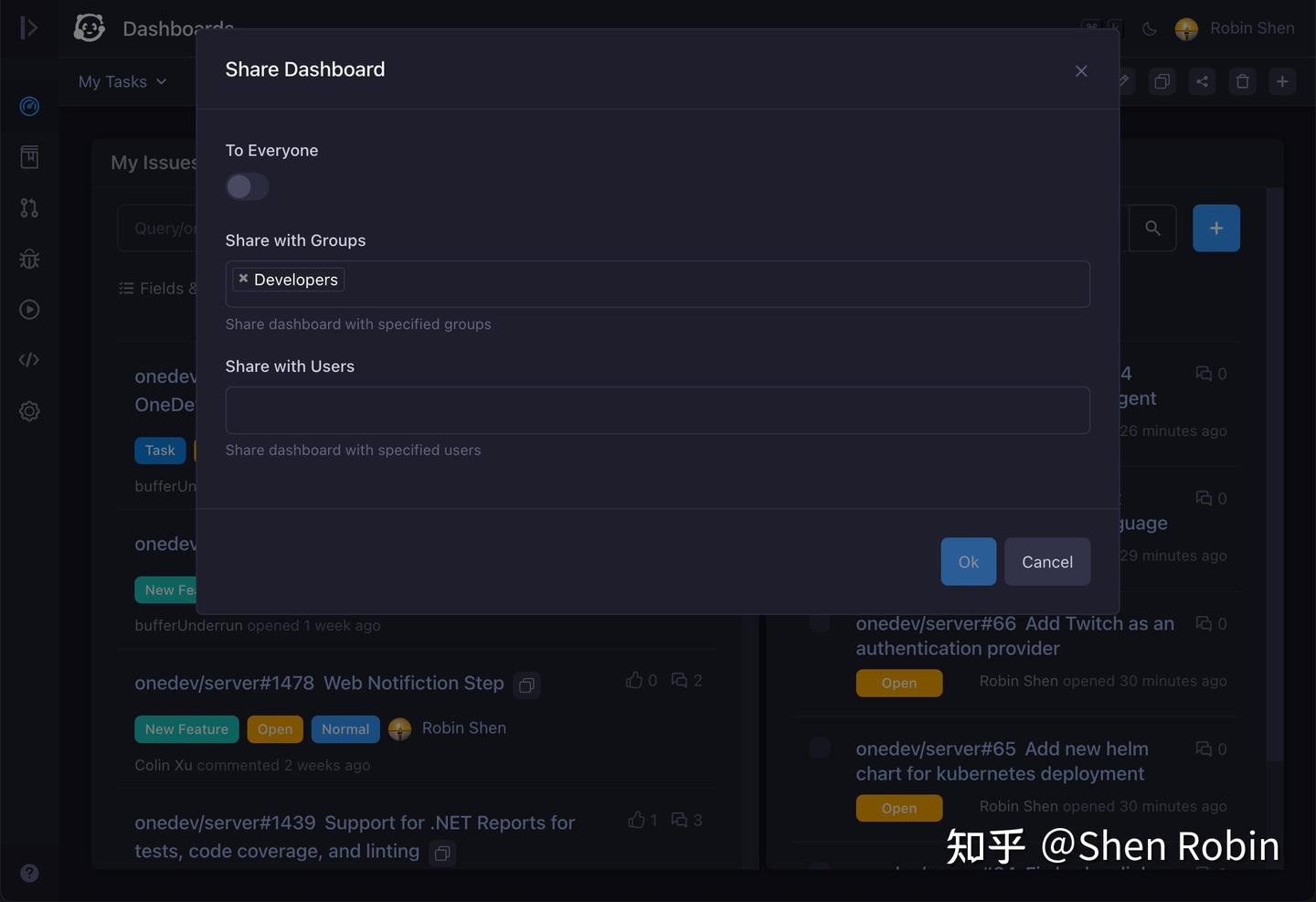Open Dashboards from the sidebar gauge icon
1316x902 pixels.
(29, 106)
